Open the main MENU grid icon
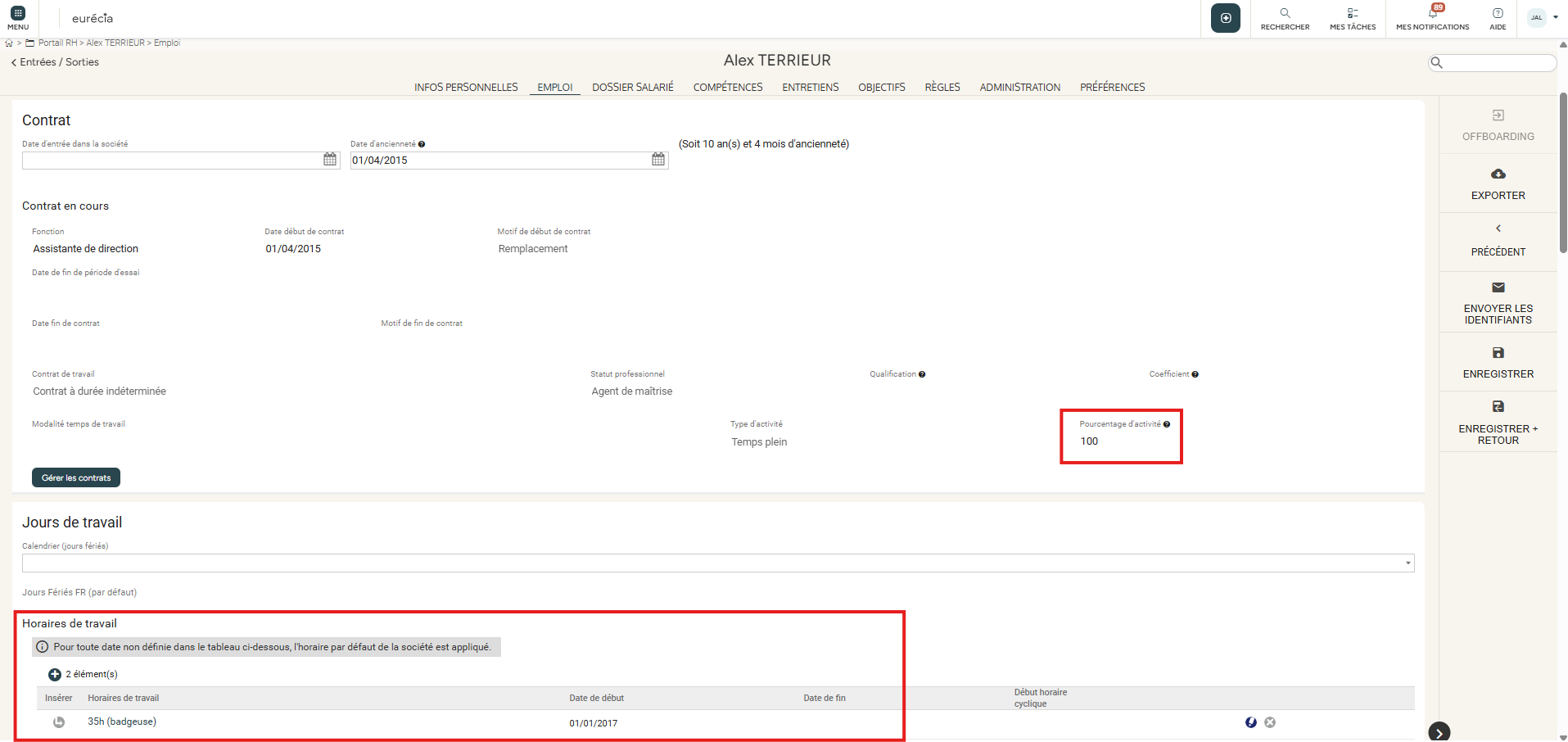Image resolution: width=1568 pixels, height=742 pixels. [x=18, y=14]
